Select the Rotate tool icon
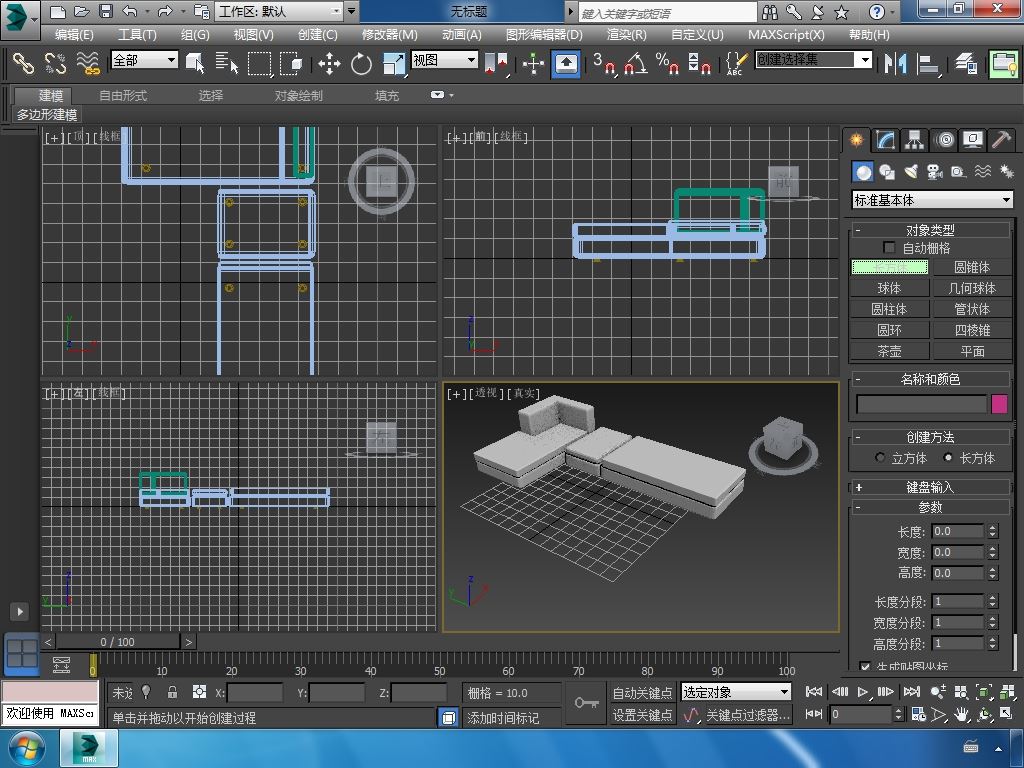The image size is (1024, 768). (x=361, y=64)
